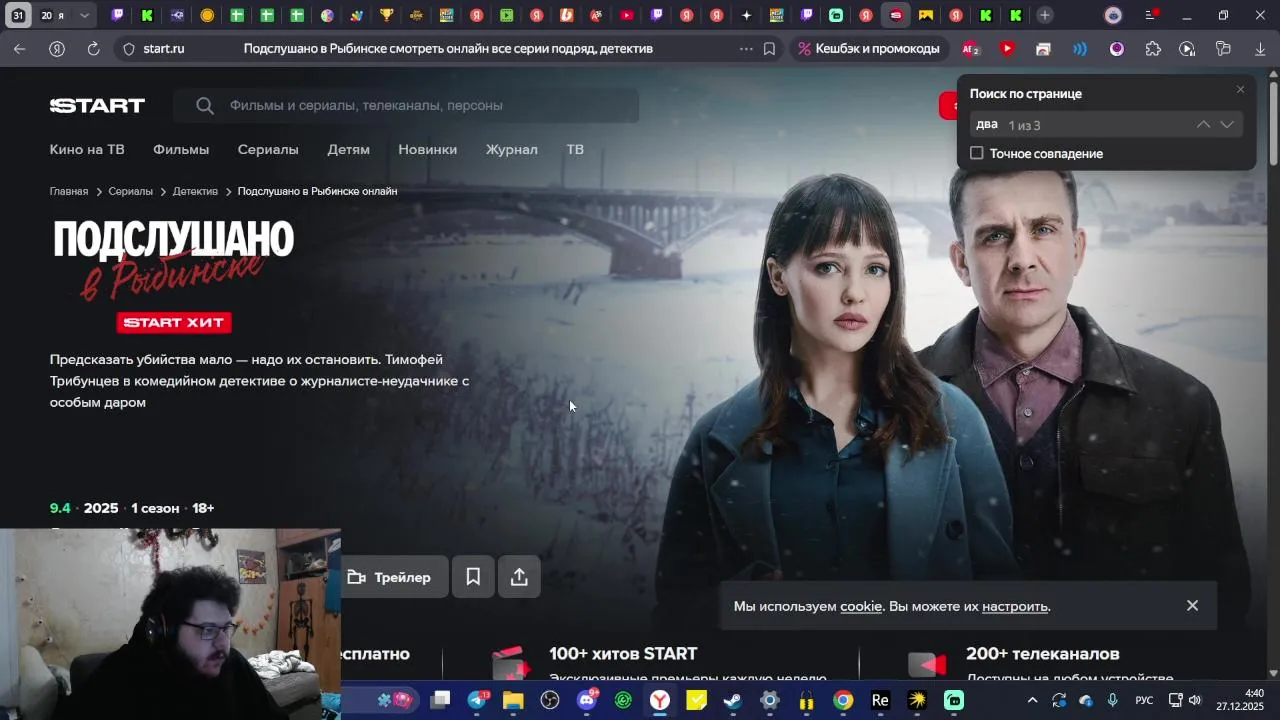This screenshot has height=720, width=1280.
Task: Go to next search match with down arrow
Action: click(1227, 125)
